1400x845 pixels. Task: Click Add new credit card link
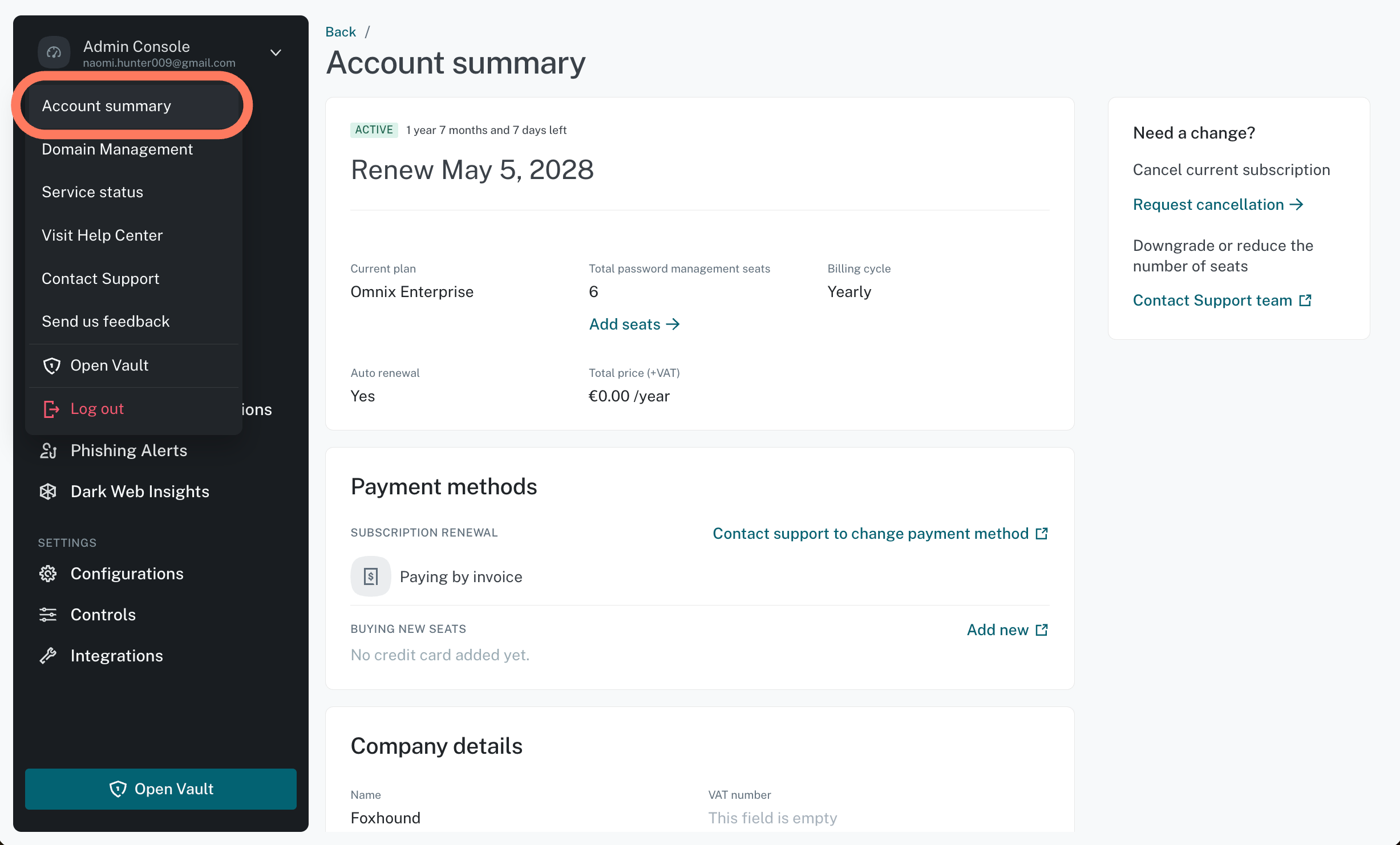click(1007, 630)
